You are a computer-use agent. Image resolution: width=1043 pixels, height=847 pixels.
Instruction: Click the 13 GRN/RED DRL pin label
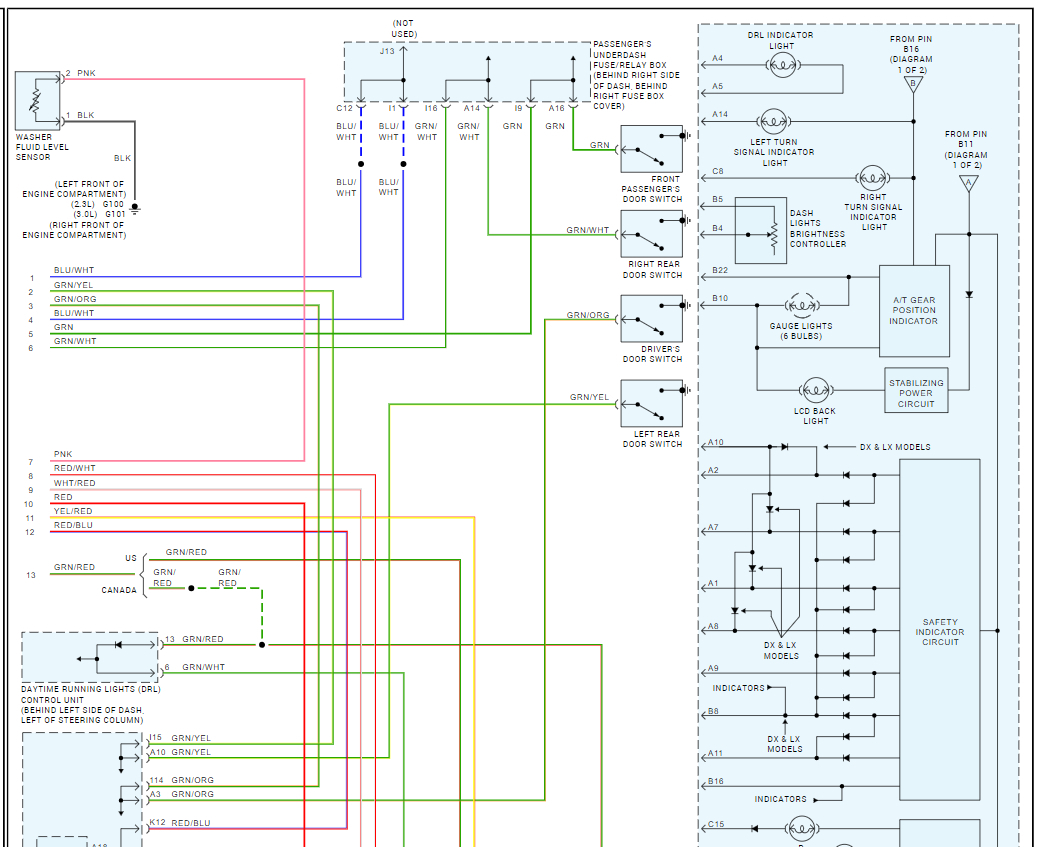click(194, 639)
